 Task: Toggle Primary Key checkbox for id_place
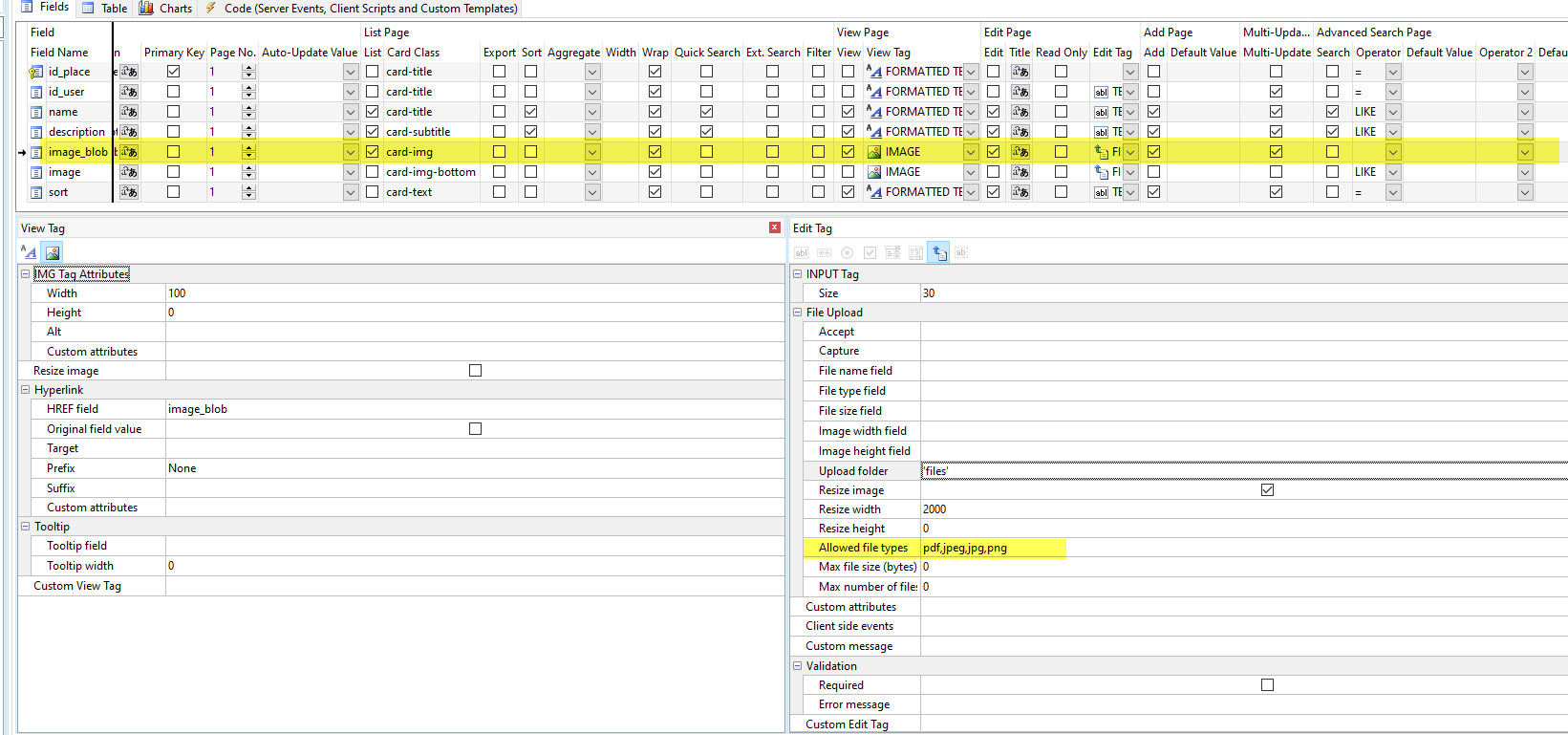point(173,71)
